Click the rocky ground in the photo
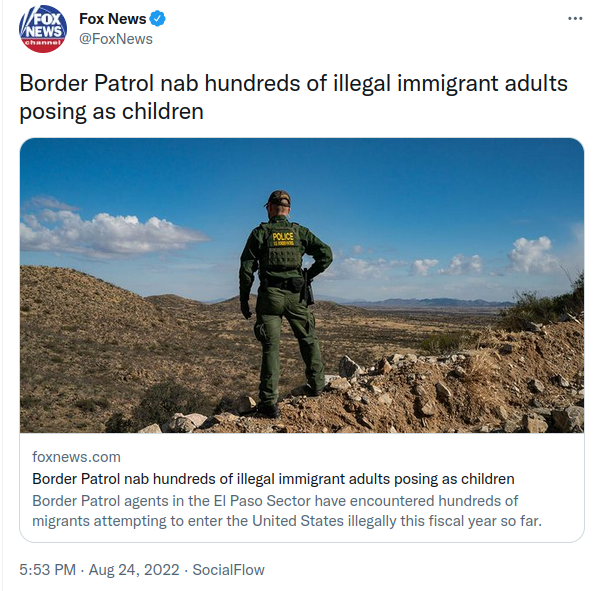600x591 pixels. tap(421, 394)
